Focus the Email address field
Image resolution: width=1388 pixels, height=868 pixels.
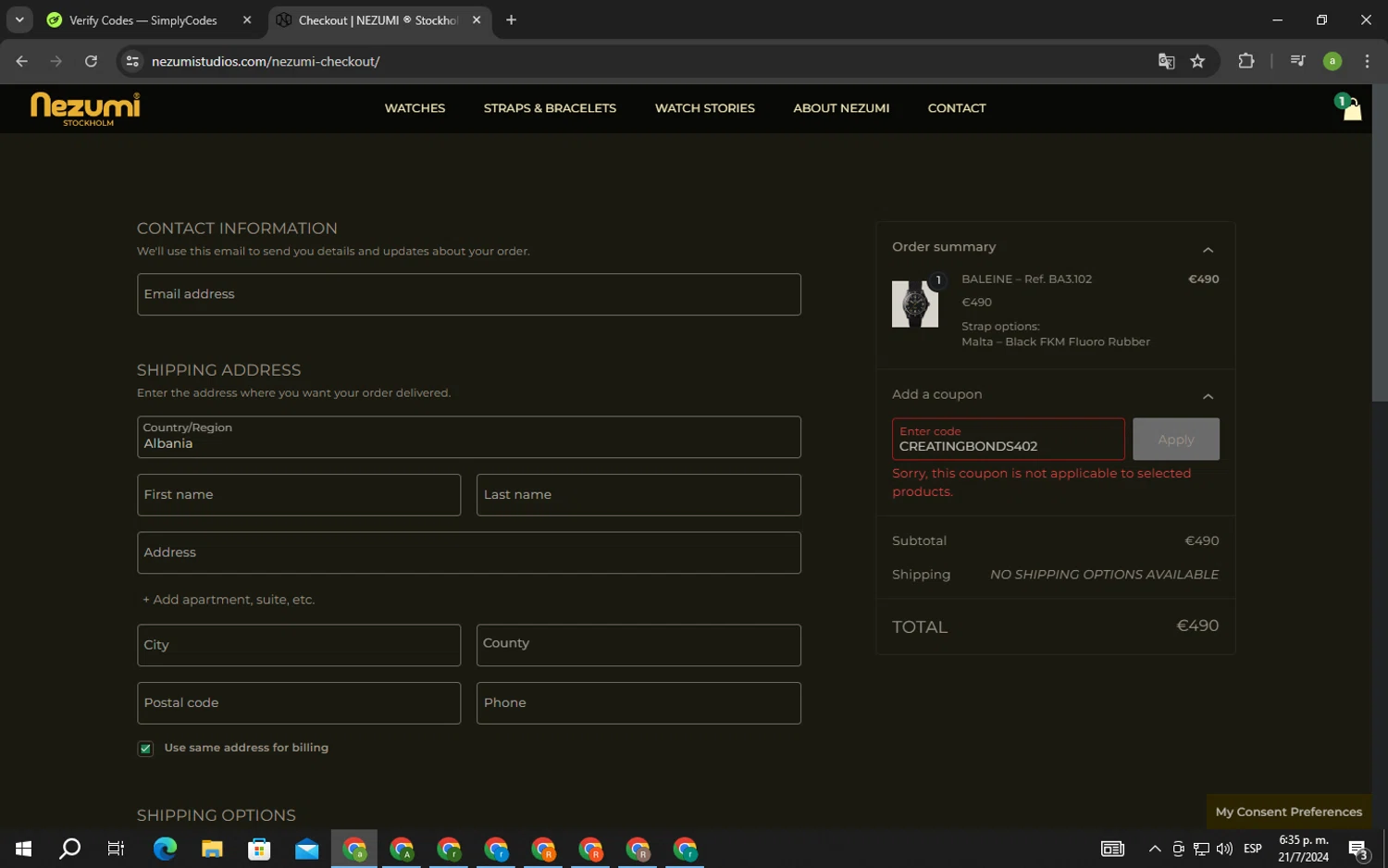click(x=468, y=294)
